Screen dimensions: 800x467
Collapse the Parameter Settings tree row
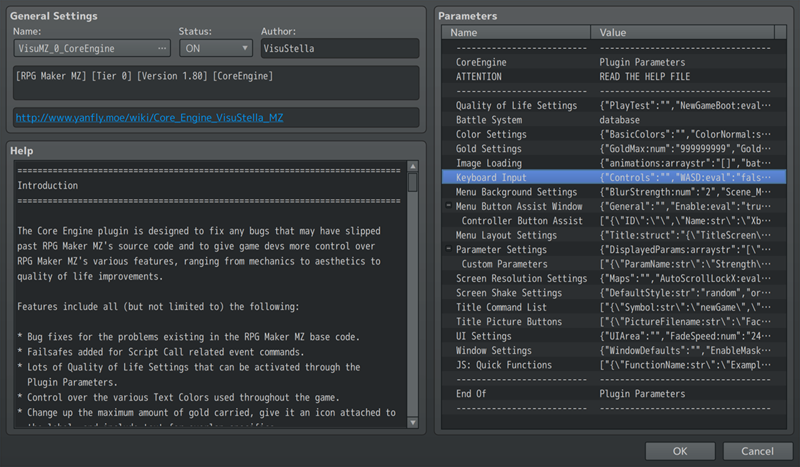pyautogui.click(x=448, y=249)
